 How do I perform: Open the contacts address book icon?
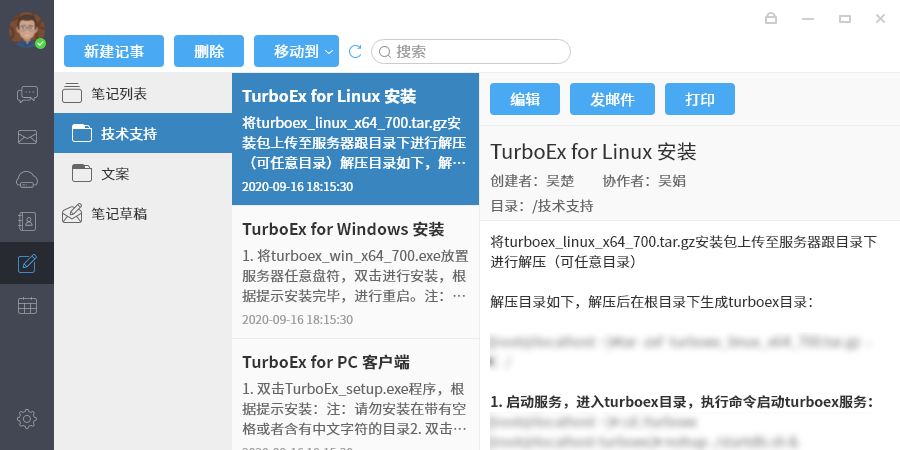coord(27,221)
